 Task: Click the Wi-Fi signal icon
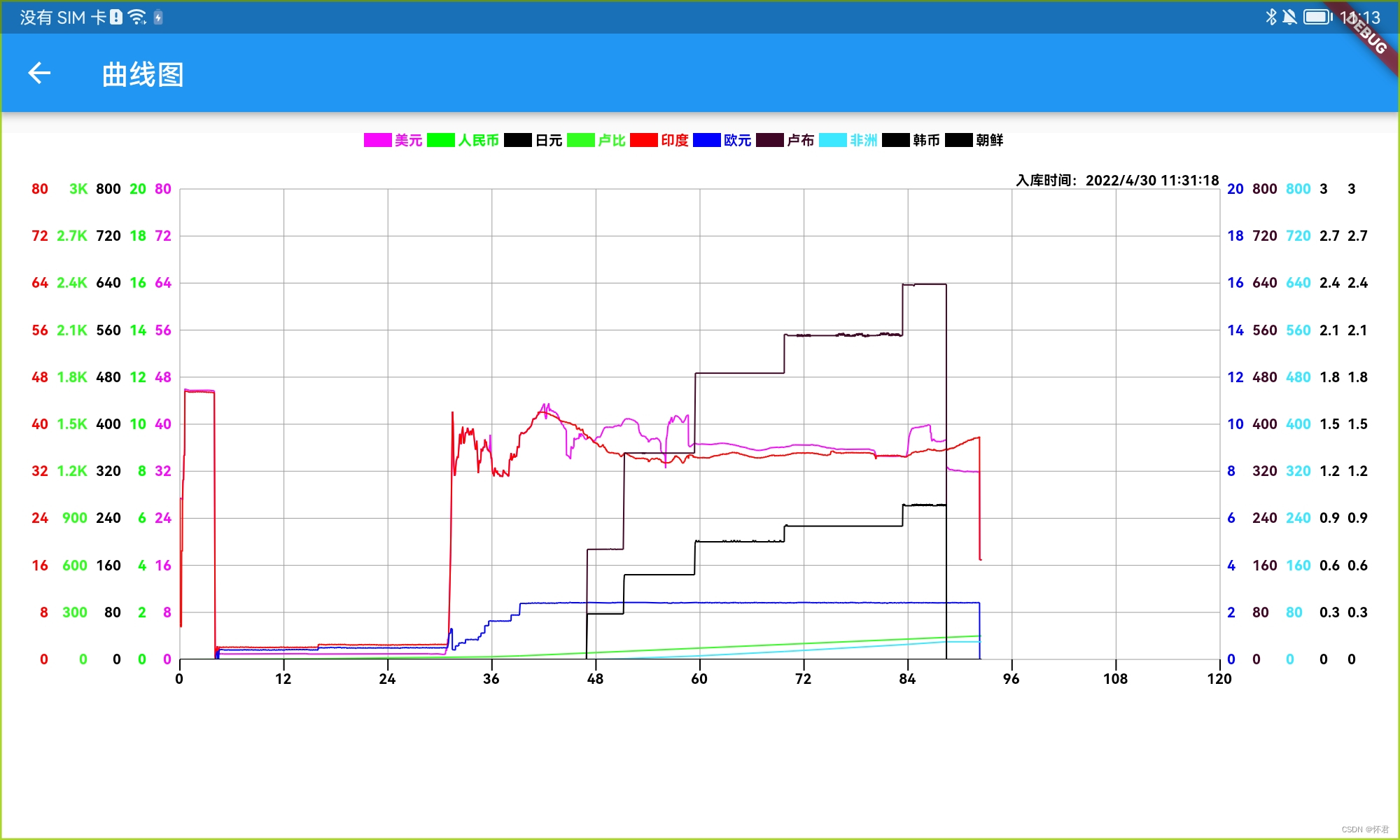coord(137,17)
